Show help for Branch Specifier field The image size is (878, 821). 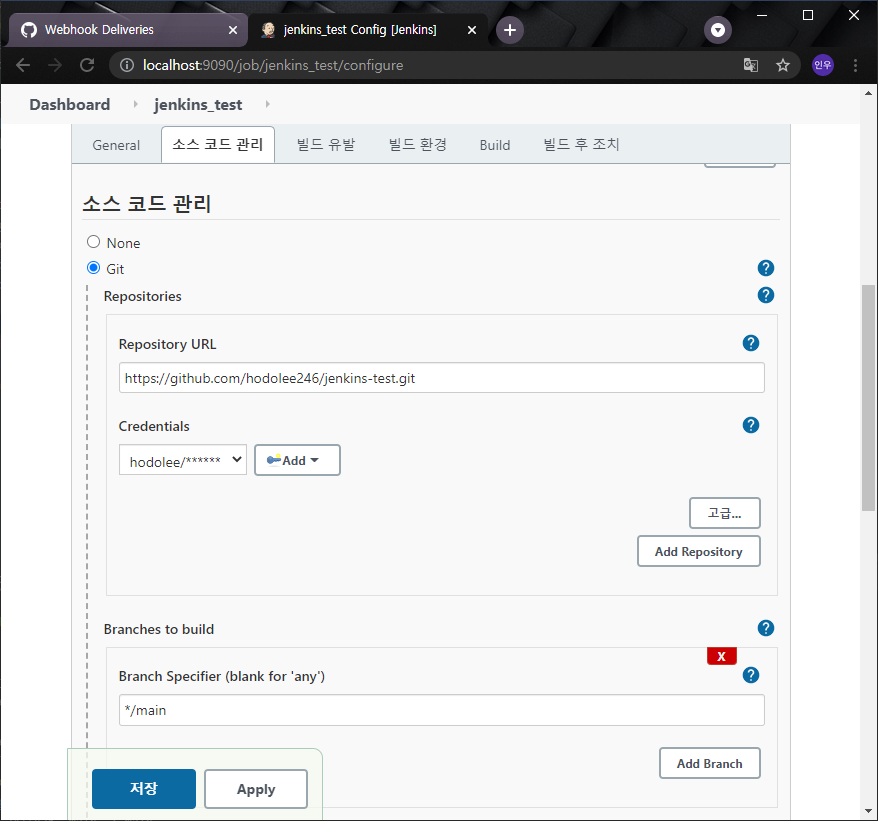tap(750, 675)
